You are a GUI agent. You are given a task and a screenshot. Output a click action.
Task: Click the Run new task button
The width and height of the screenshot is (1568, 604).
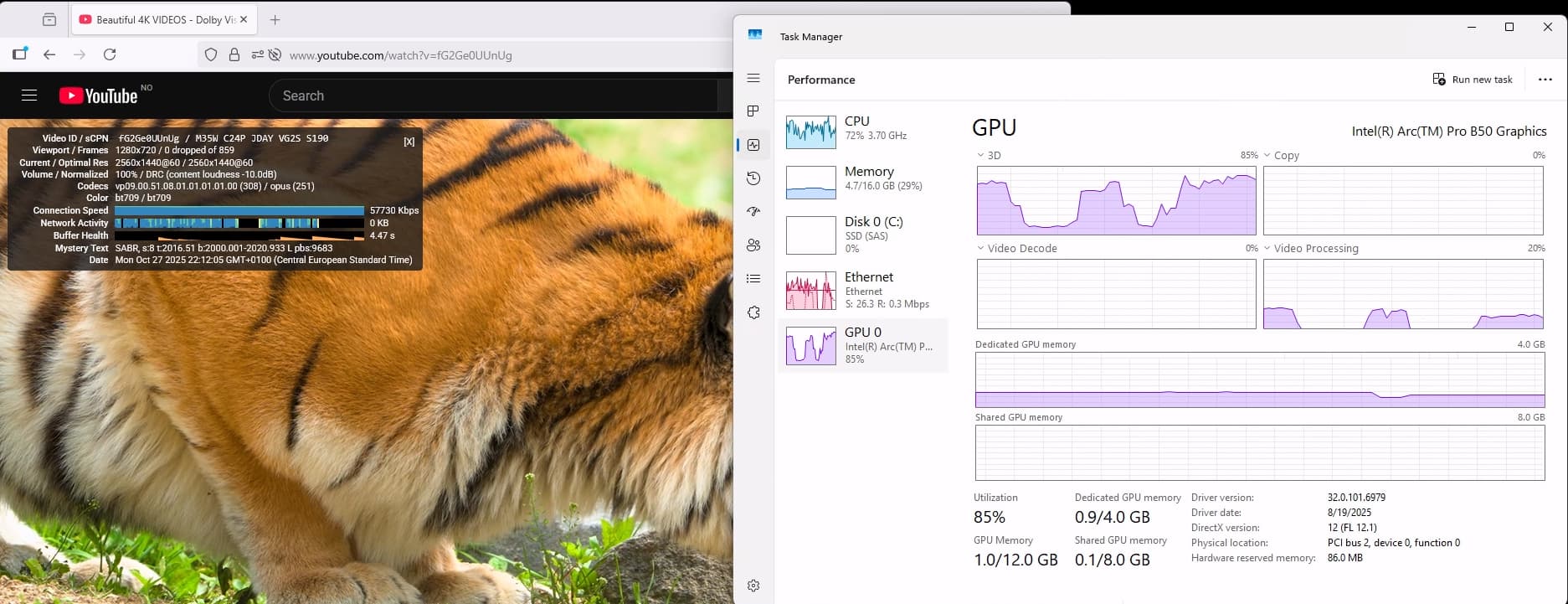point(1473,80)
